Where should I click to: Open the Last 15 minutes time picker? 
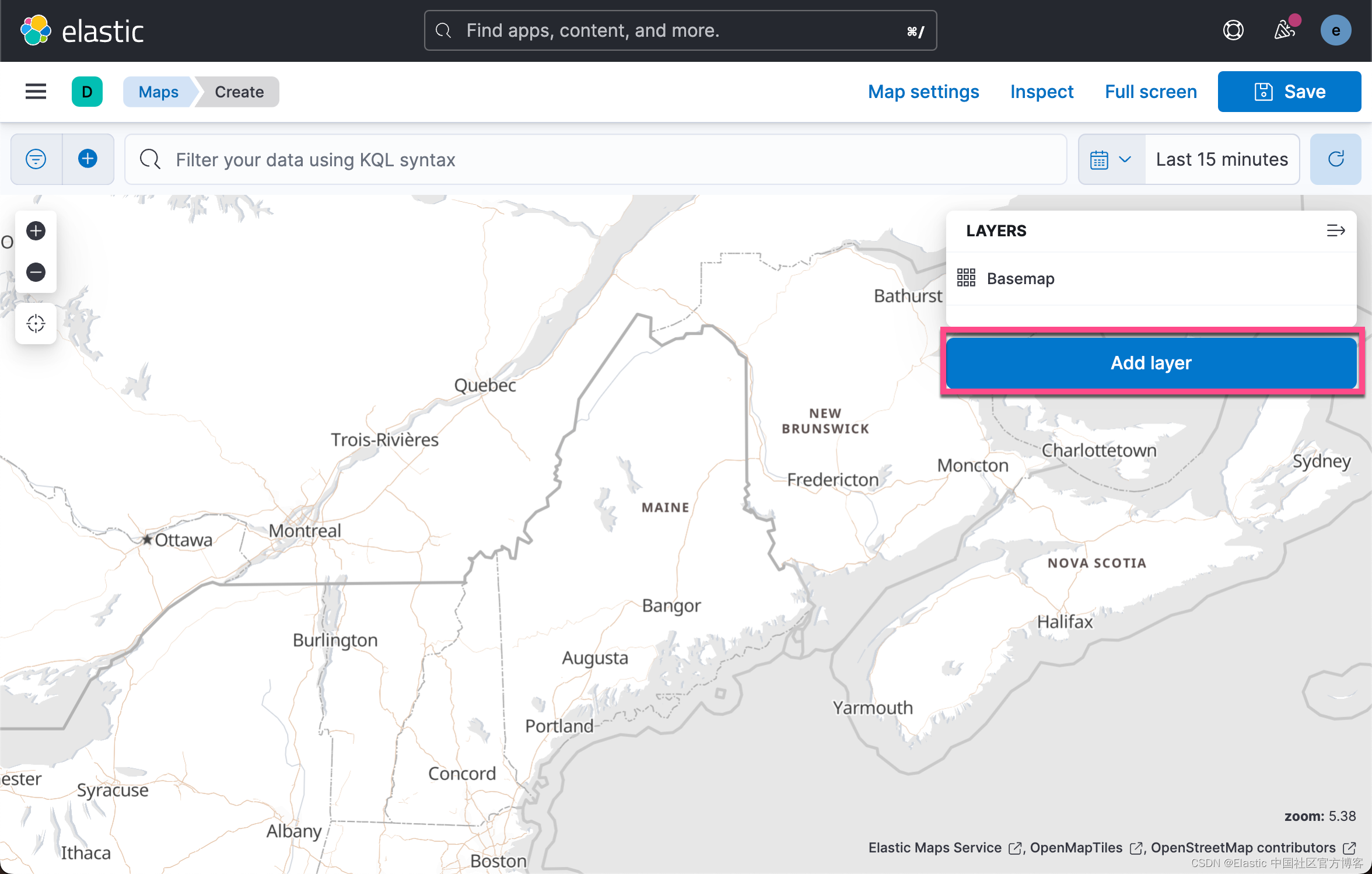(1222, 159)
